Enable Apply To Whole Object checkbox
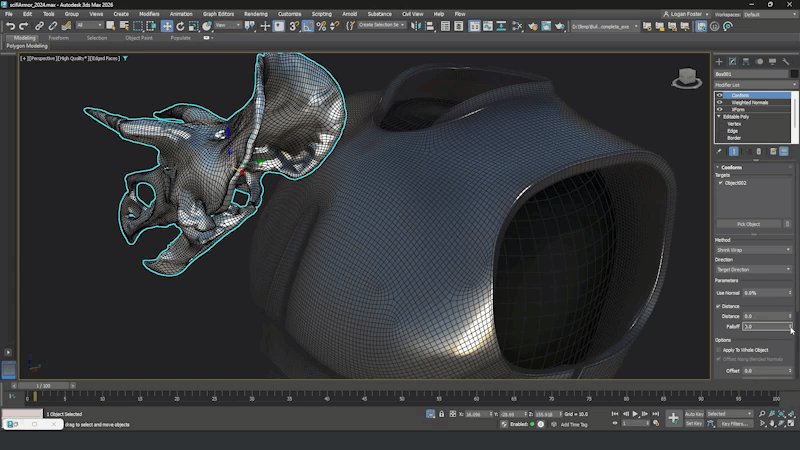The height and width of the screenshot is (450, 800). (x=718, y=349)
